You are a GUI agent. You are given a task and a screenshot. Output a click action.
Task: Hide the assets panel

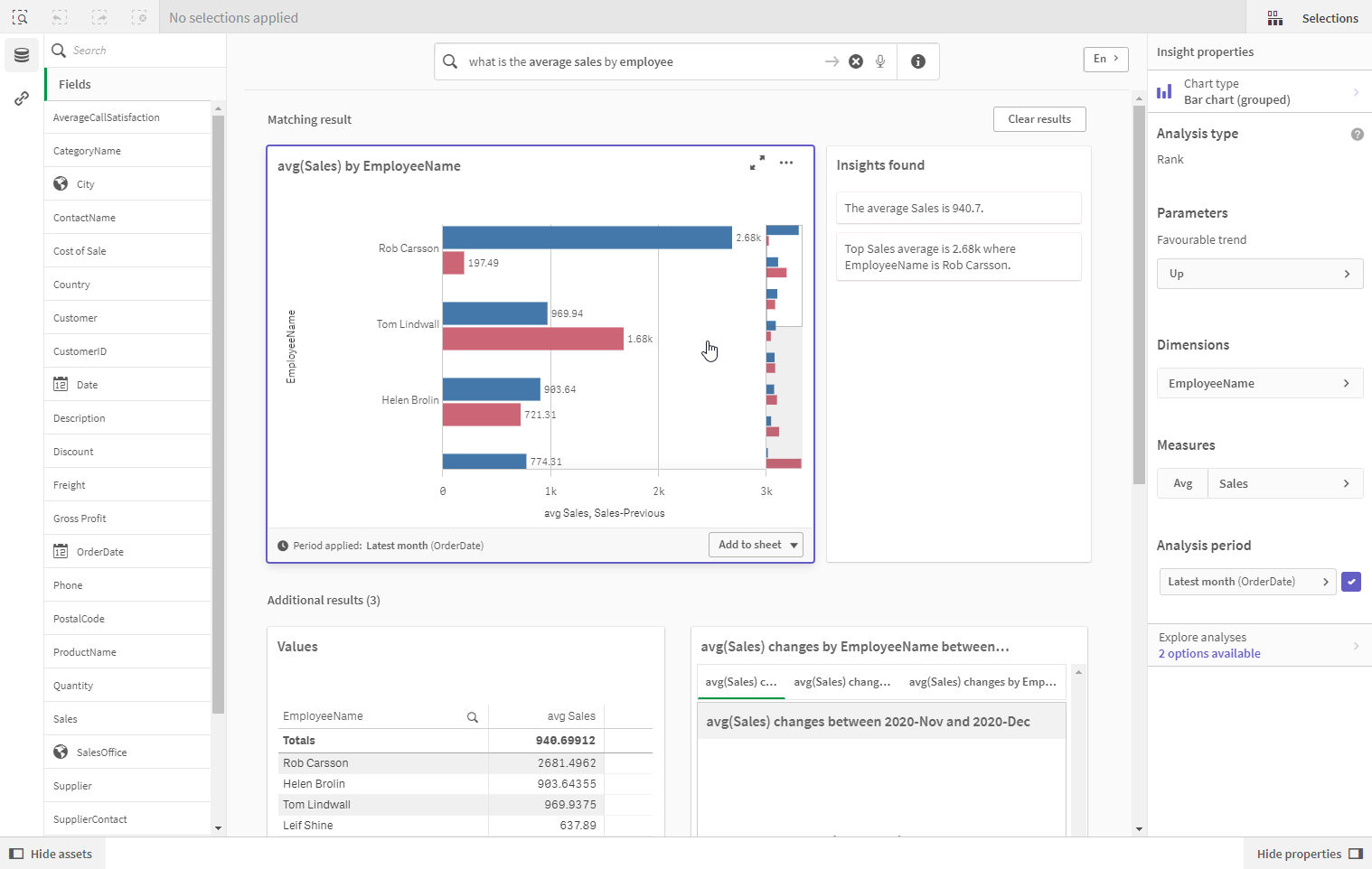52,854
